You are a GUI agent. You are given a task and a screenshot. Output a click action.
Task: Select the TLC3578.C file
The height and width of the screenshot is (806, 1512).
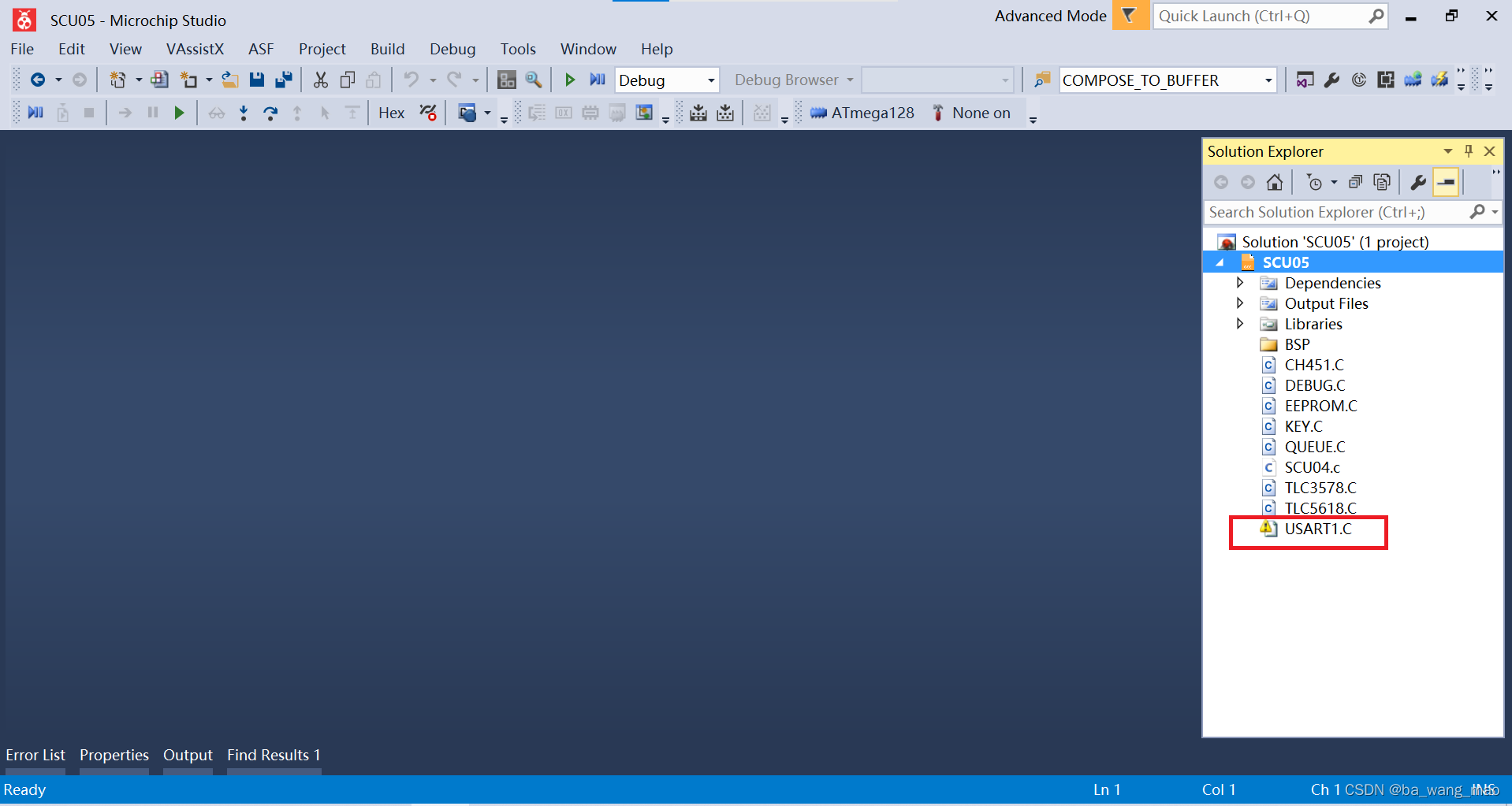(x=1320, y=488)
